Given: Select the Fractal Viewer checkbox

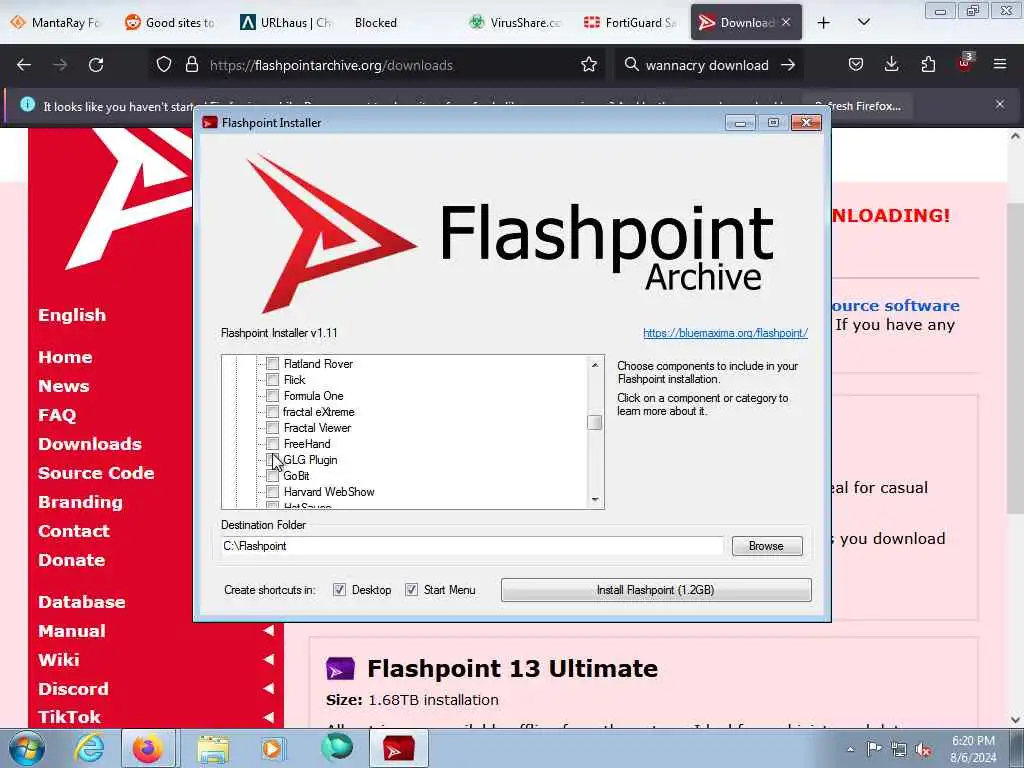Looking at the screenshot, I should [x=272, y=428].
